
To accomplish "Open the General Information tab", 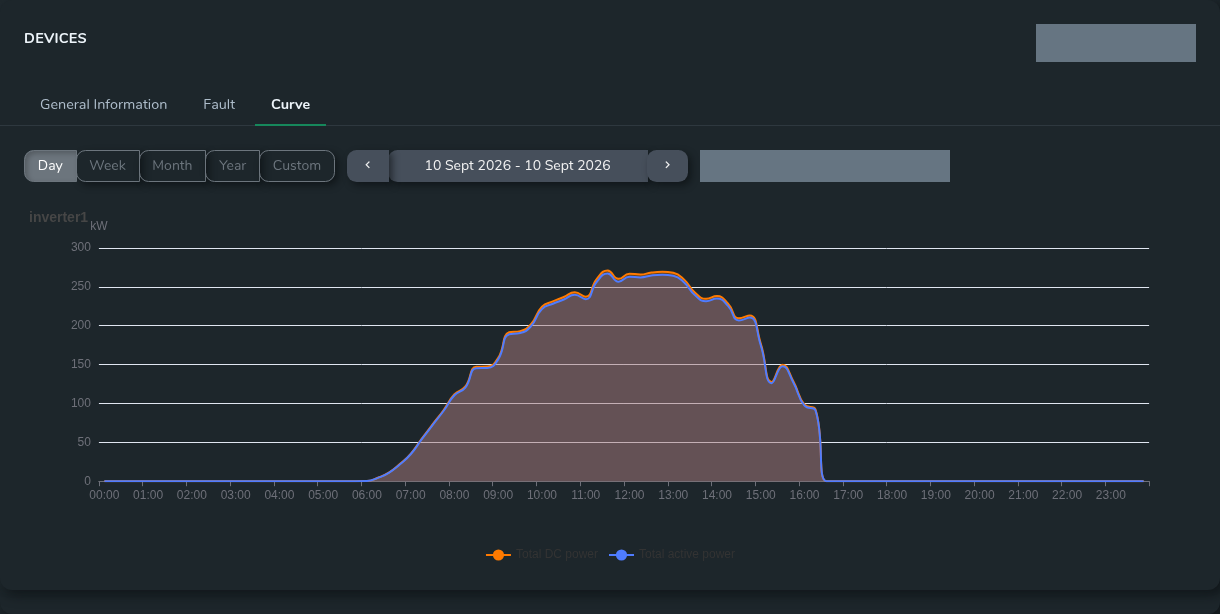I will coord(104,104).
